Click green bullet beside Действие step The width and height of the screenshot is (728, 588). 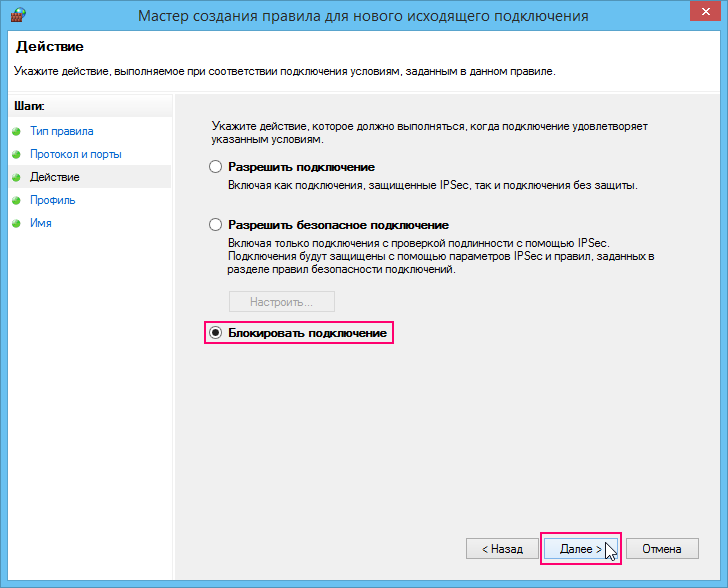pos(17,177)
